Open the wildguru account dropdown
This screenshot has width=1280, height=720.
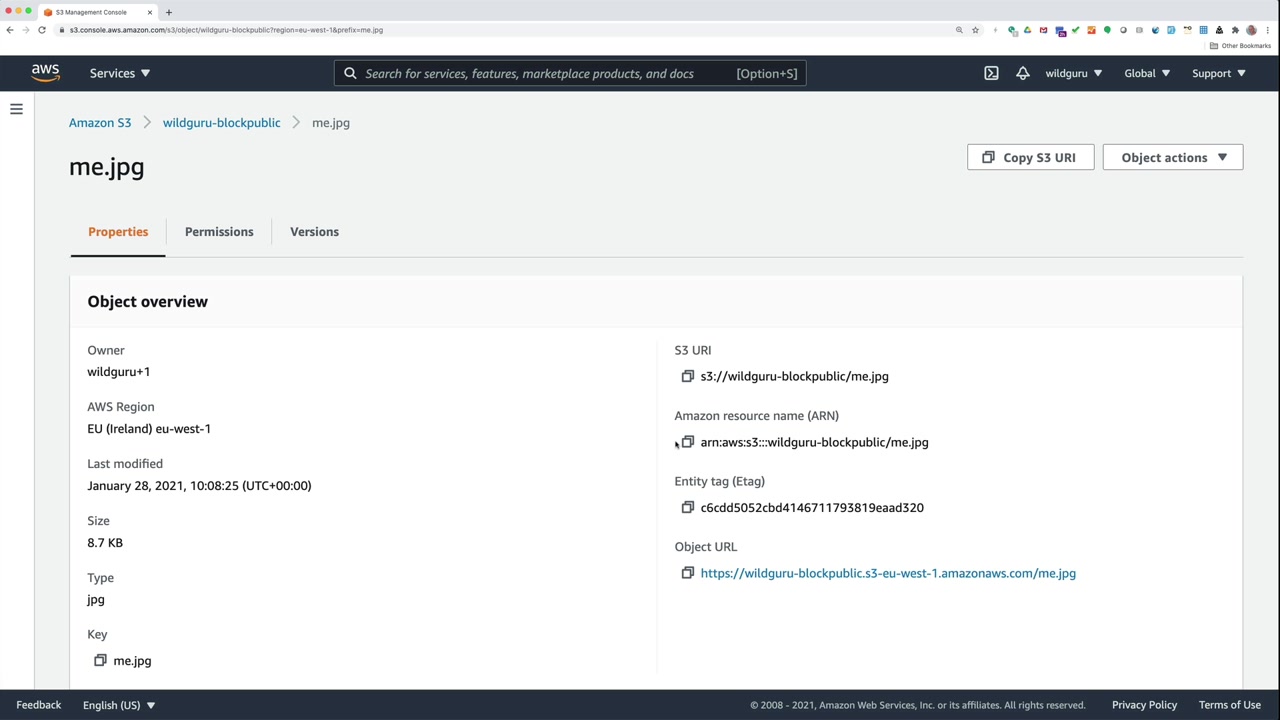tap(1073, 73)
